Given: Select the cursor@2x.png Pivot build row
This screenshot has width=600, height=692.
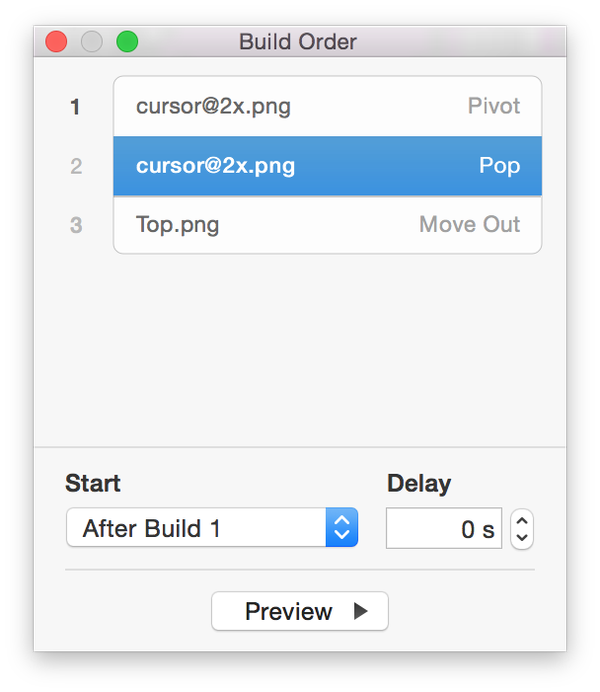Looking at the screenshot, I should pyautogui.click(x=327, y=106).
